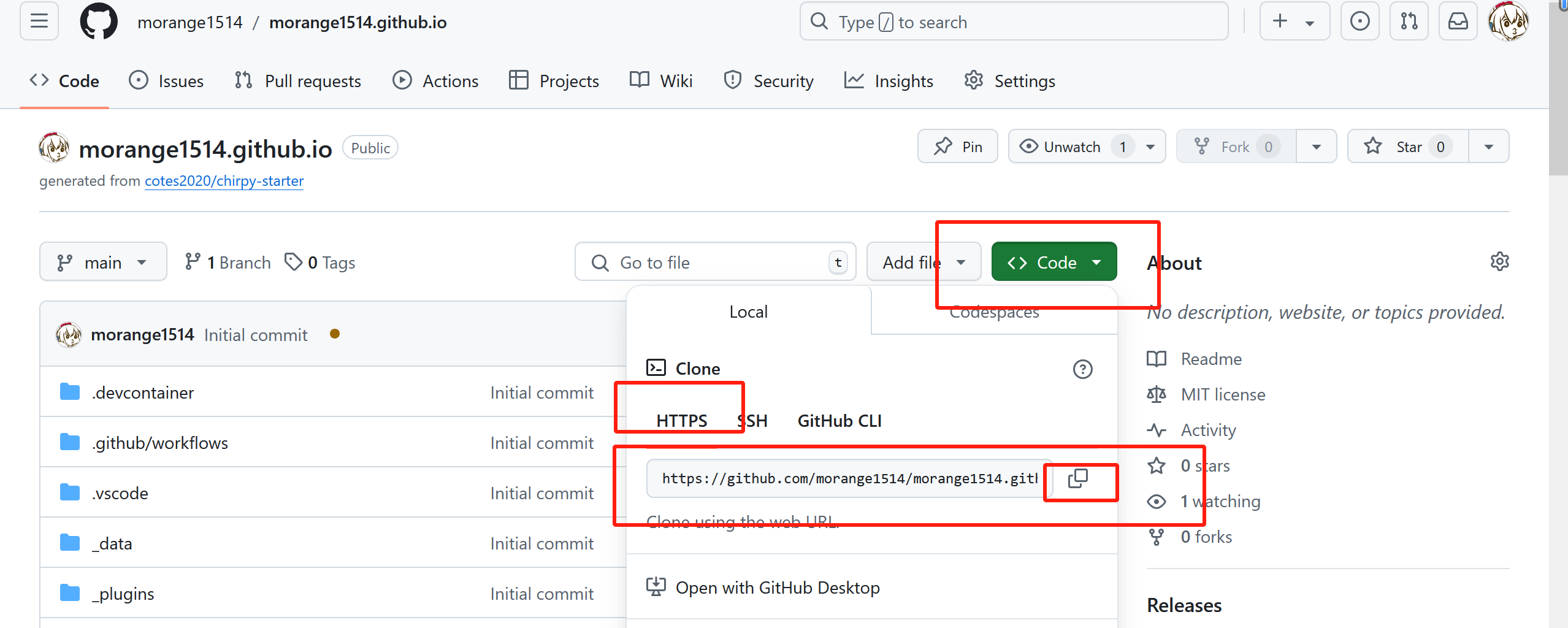Switch to the Security tab

pos(768,81)
